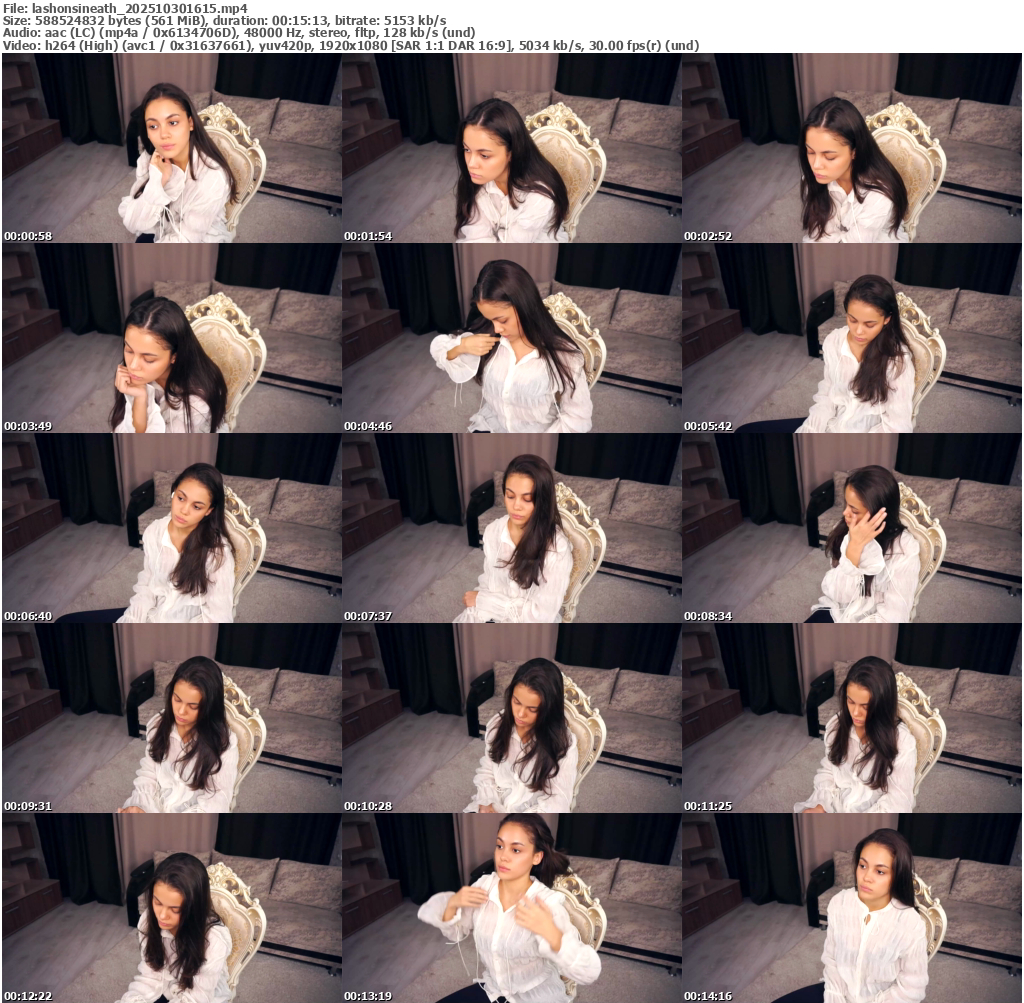Viewport: 1024px width, 1003px height.
Task: Select the thumbnail frame at 00:03:49
Action: pos(172,338)
